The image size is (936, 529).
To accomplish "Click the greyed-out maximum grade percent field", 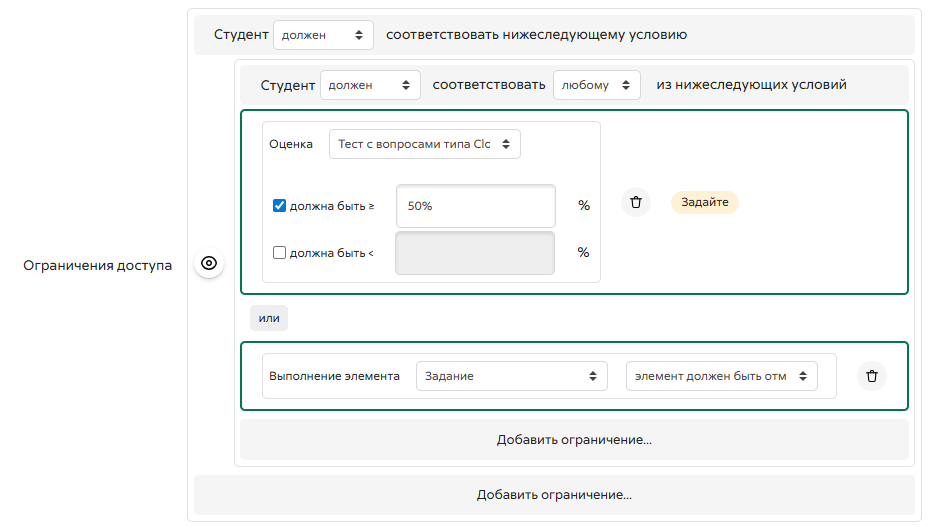I will pos(475,253).
